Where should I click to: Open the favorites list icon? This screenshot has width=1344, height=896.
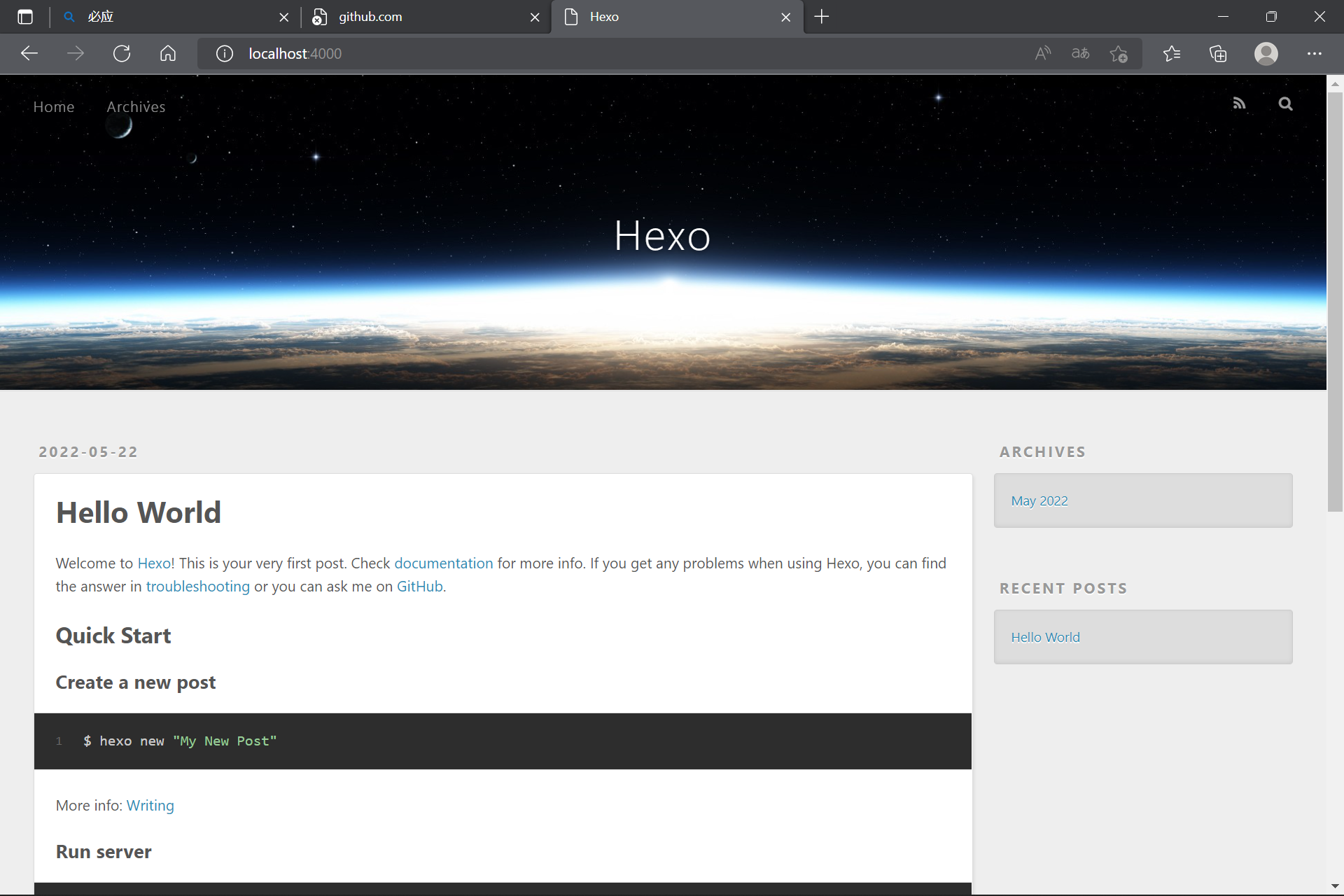(x=1172, y=54)
